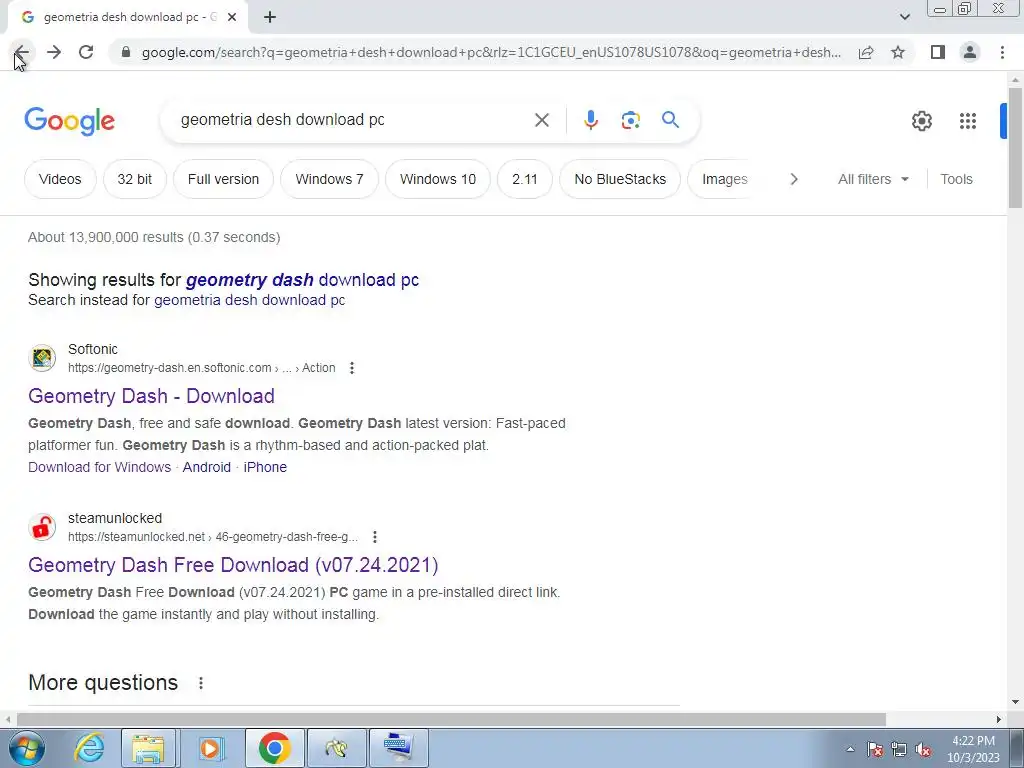
Task: Open the taskbar clock showing 4:22 PM
Action: (x=973, y=750)
